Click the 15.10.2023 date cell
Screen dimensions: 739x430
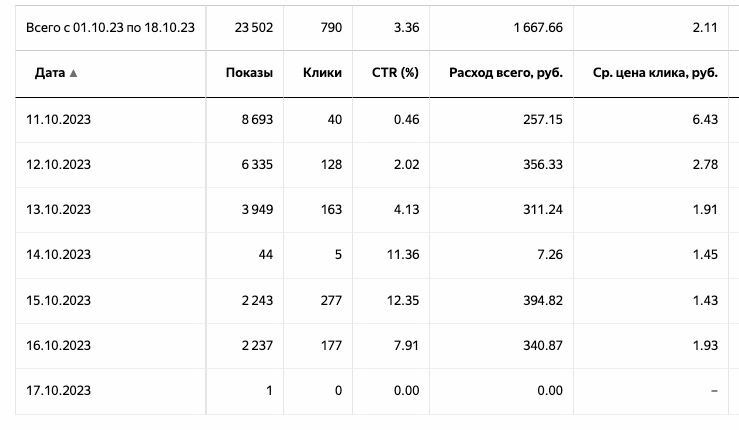pos(59,301)
